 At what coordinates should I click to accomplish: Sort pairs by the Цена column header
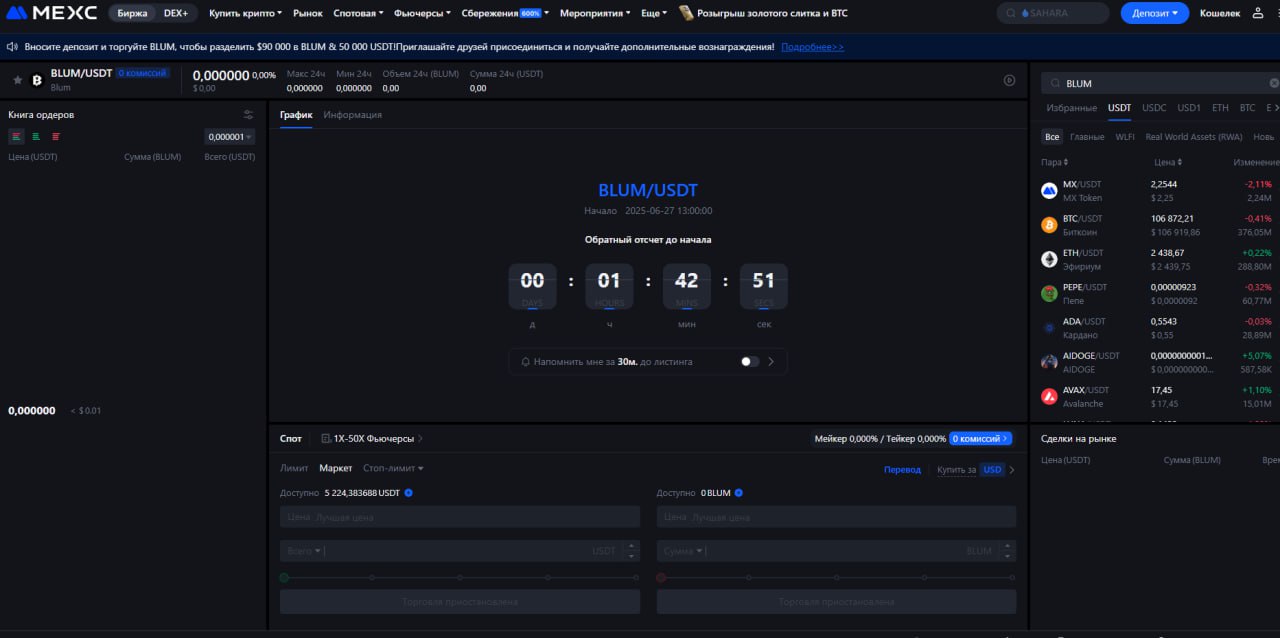tap(1168, 162)
